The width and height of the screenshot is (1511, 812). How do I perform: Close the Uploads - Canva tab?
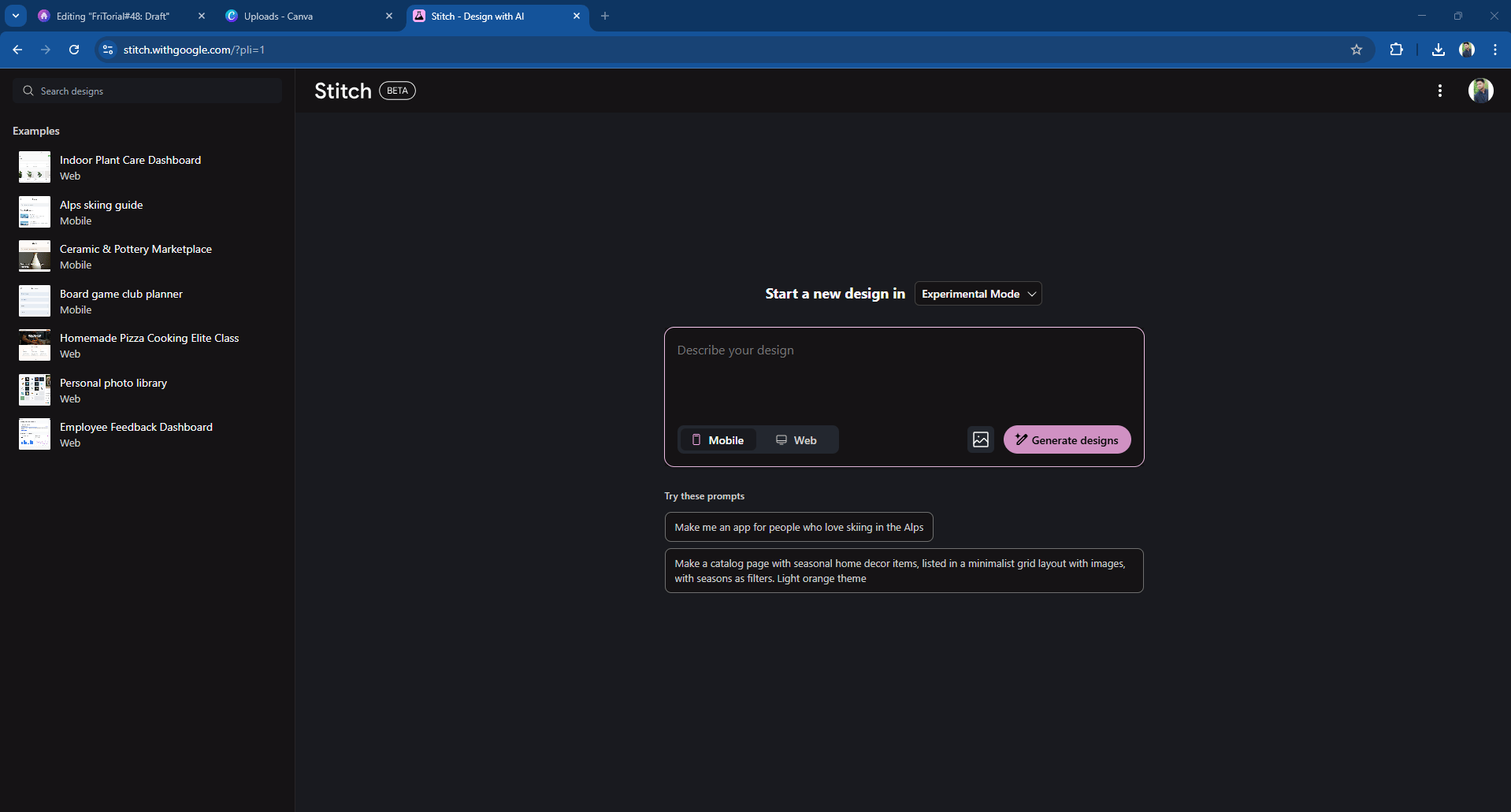click(389, 16)
